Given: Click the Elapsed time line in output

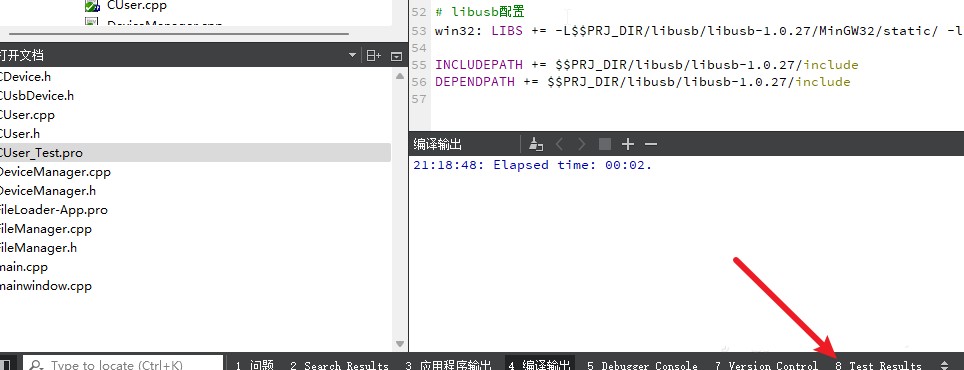Looking at the screenshot, I should click(x=532, y=165).
